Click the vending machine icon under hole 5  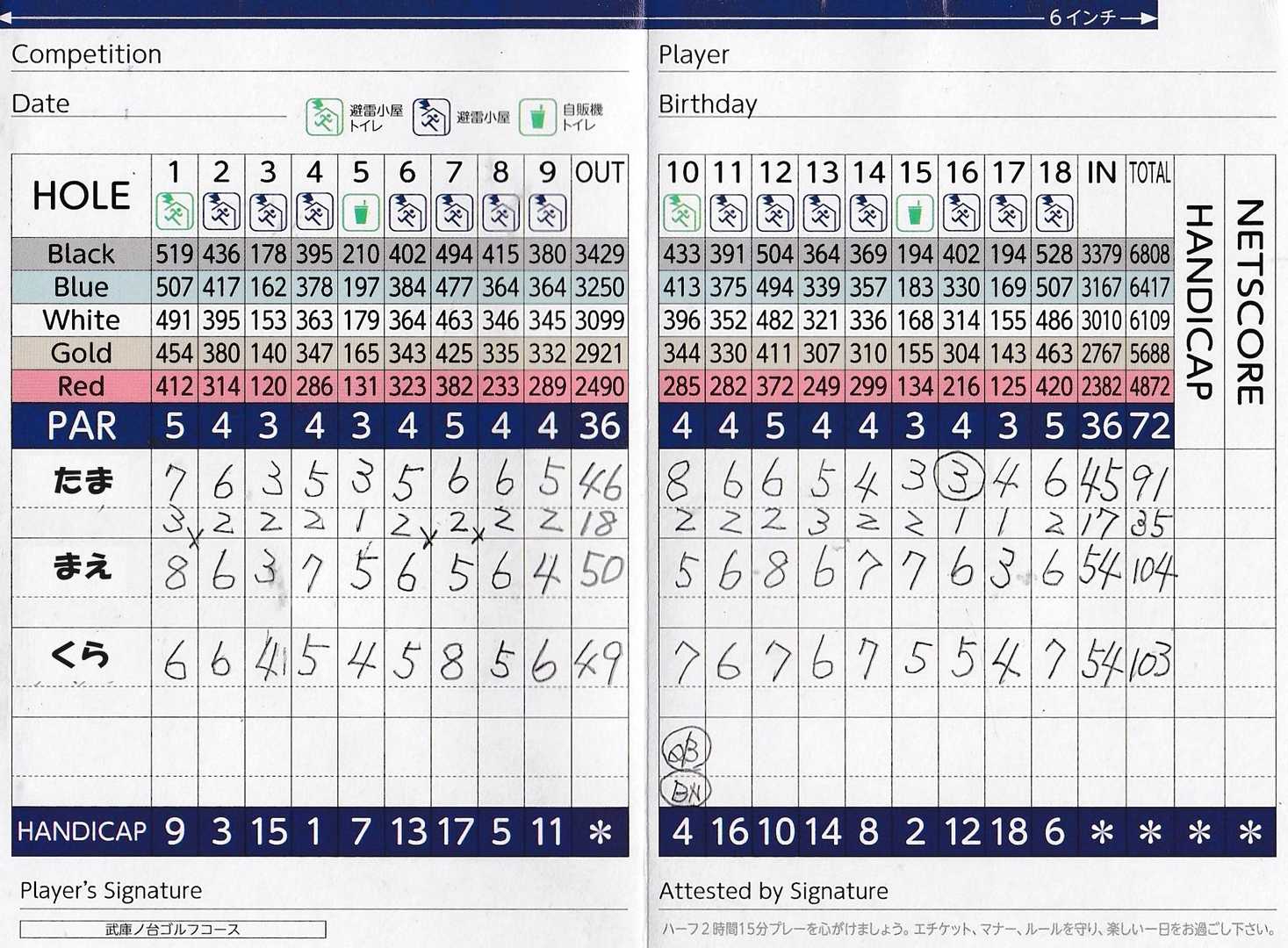[361, 212]
